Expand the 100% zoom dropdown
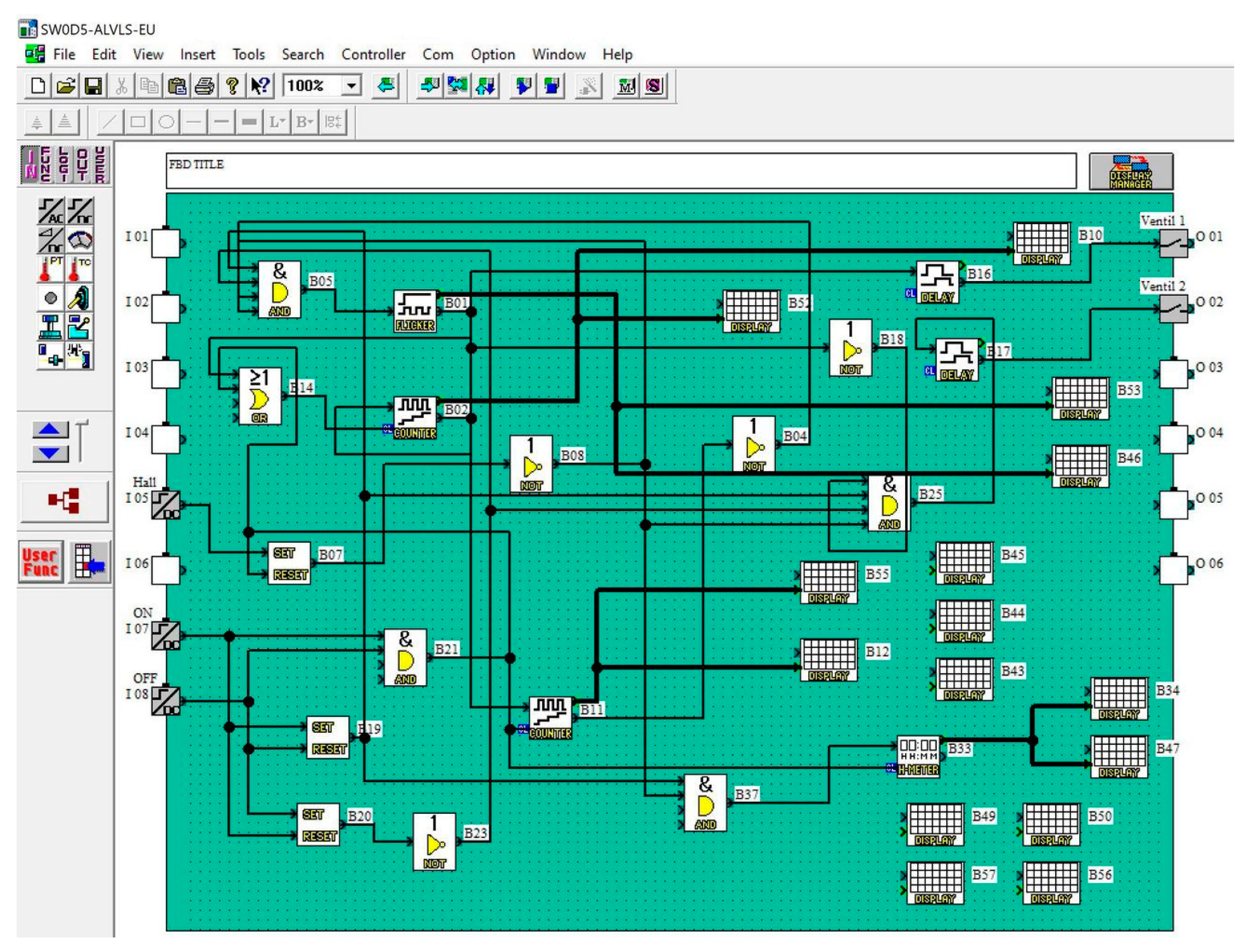This screenshot has height=952, width=1248. [x=351, y=86]
